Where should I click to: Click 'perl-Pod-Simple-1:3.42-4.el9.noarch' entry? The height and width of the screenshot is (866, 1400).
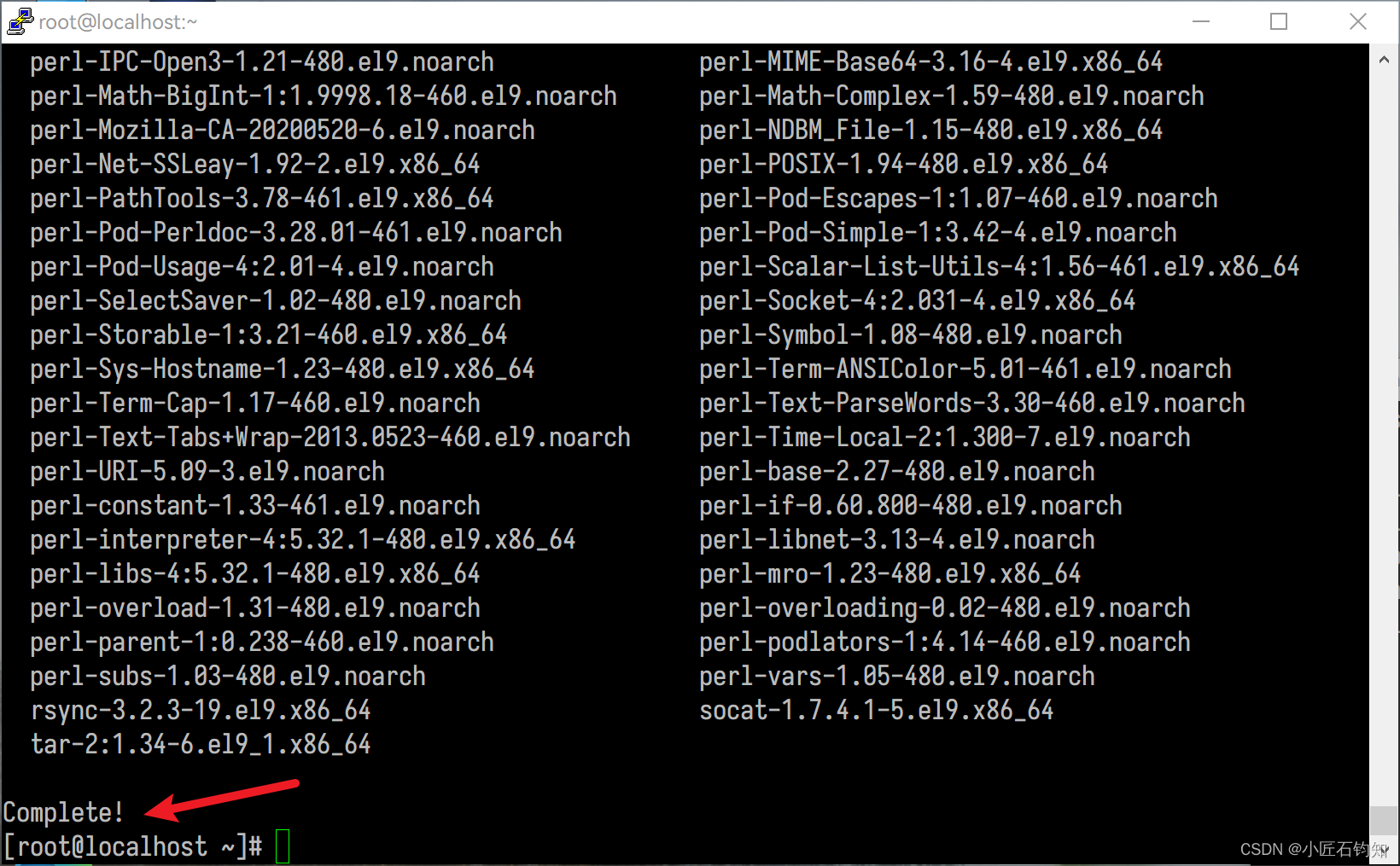tap(938, 233)
